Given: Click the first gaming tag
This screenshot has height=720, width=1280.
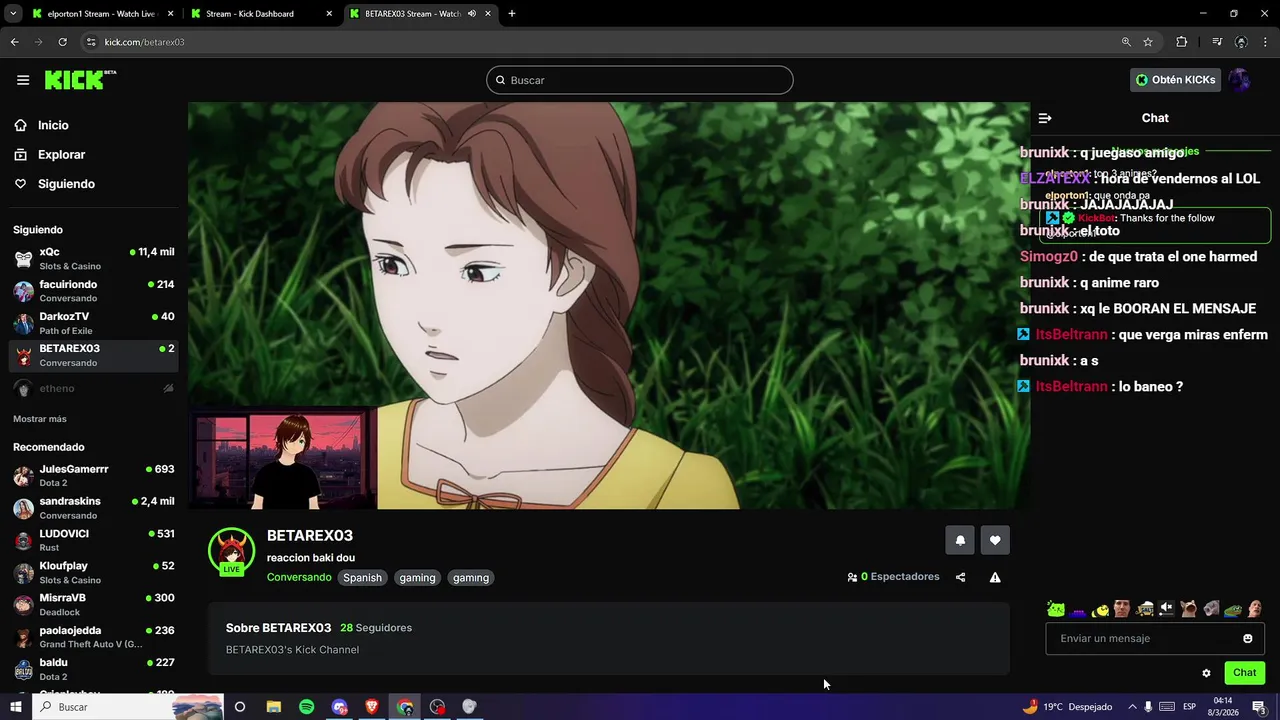Looking at the screenshot, I should coord(417,577).
